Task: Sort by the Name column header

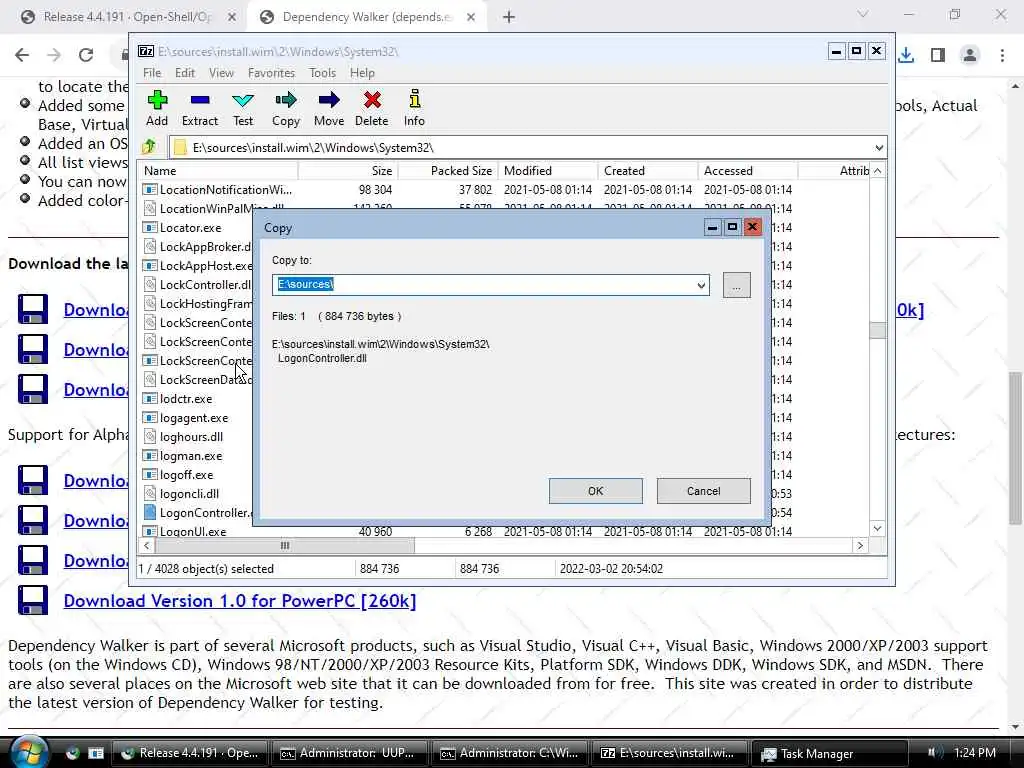Action: (x=219, y=170)
